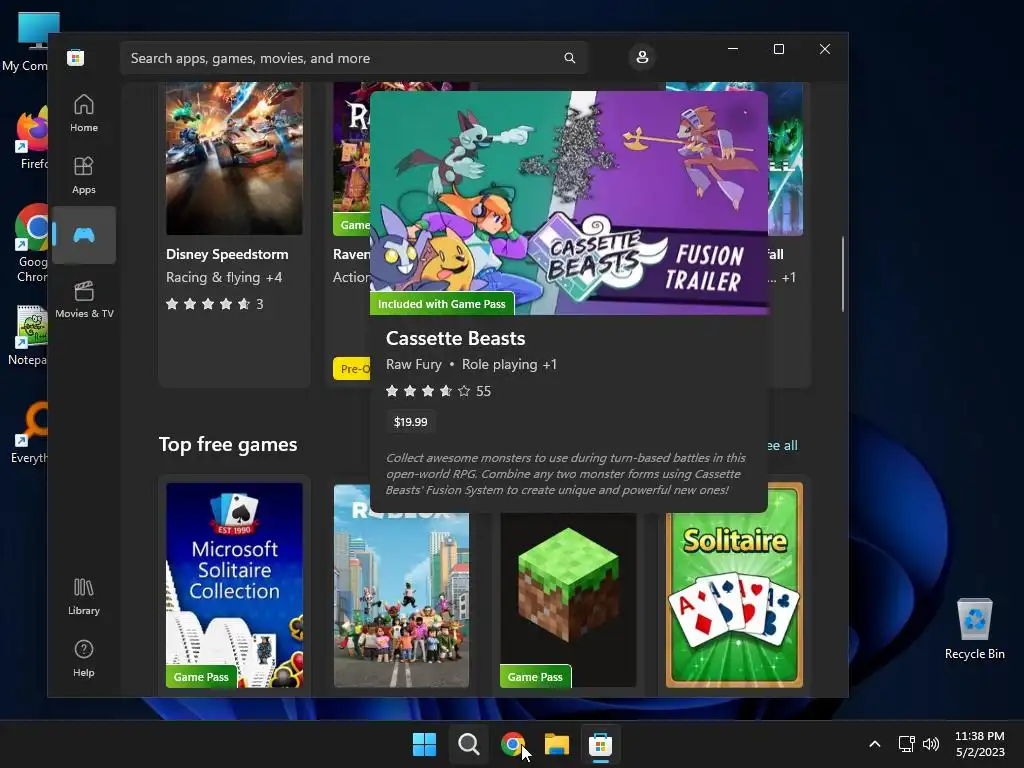Open My Computer desktop icon
The height and width of the screenshot is (768, 1024).
25,42
